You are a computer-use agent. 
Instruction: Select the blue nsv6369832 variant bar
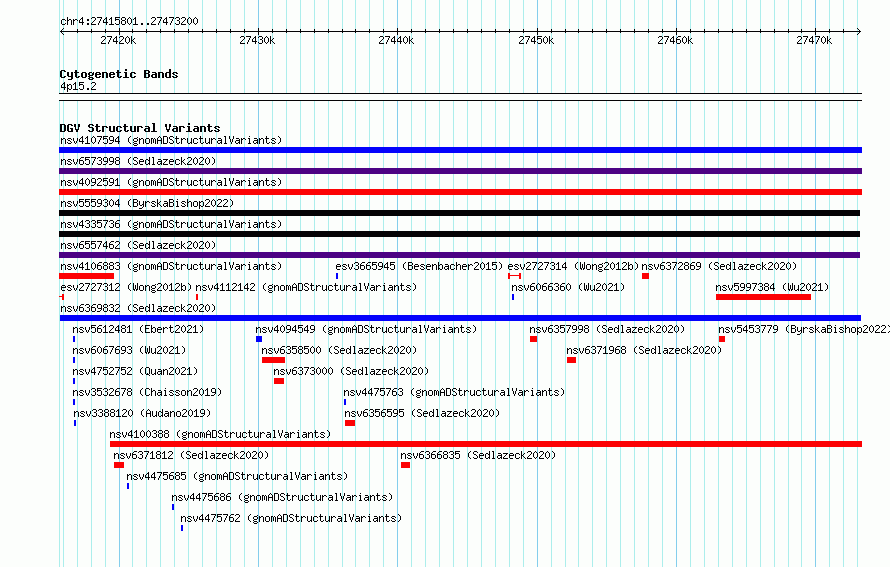(x=460, y=318)
